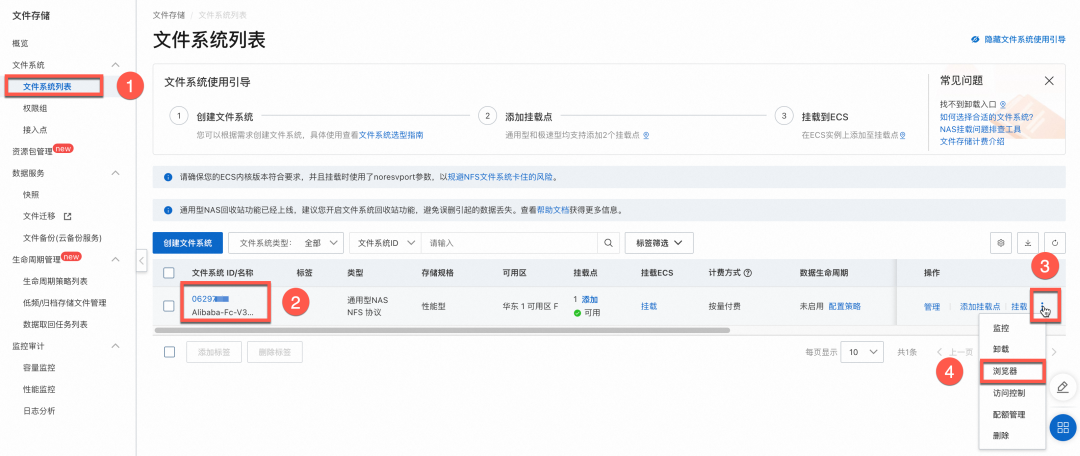Click help icon beside 计费方式 header
Screen dimensions: 1080x456
click(x=747, y=273)
